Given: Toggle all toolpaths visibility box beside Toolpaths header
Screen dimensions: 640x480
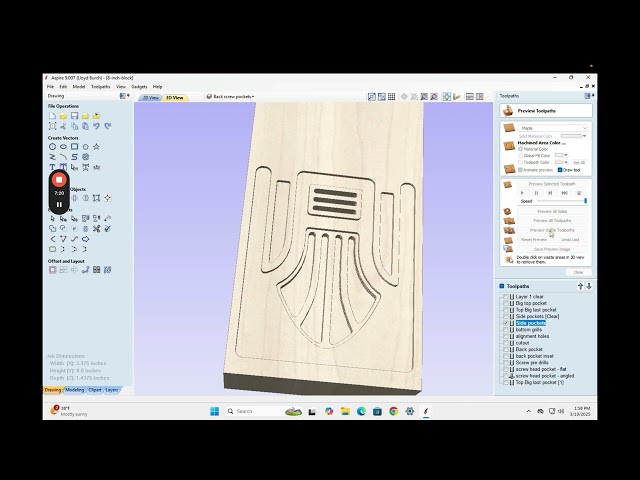Looking at the screenshot, I should [x=502, y=286].
